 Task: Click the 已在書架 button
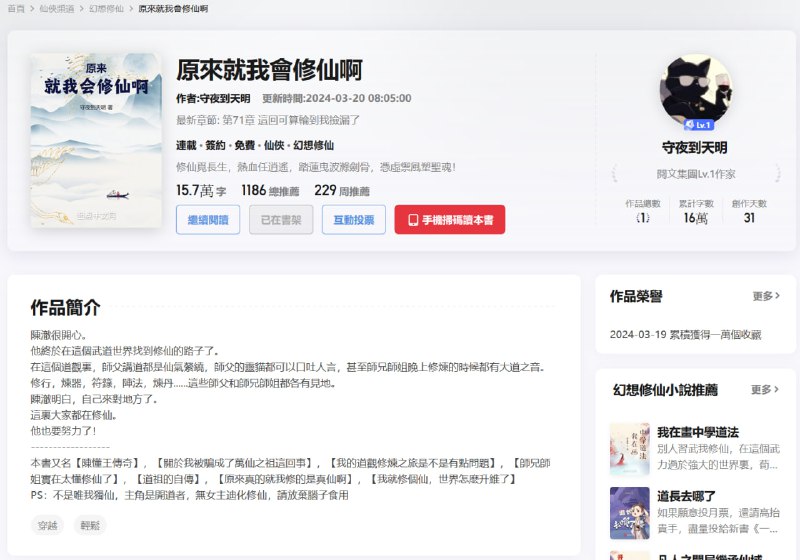point(281,220)
